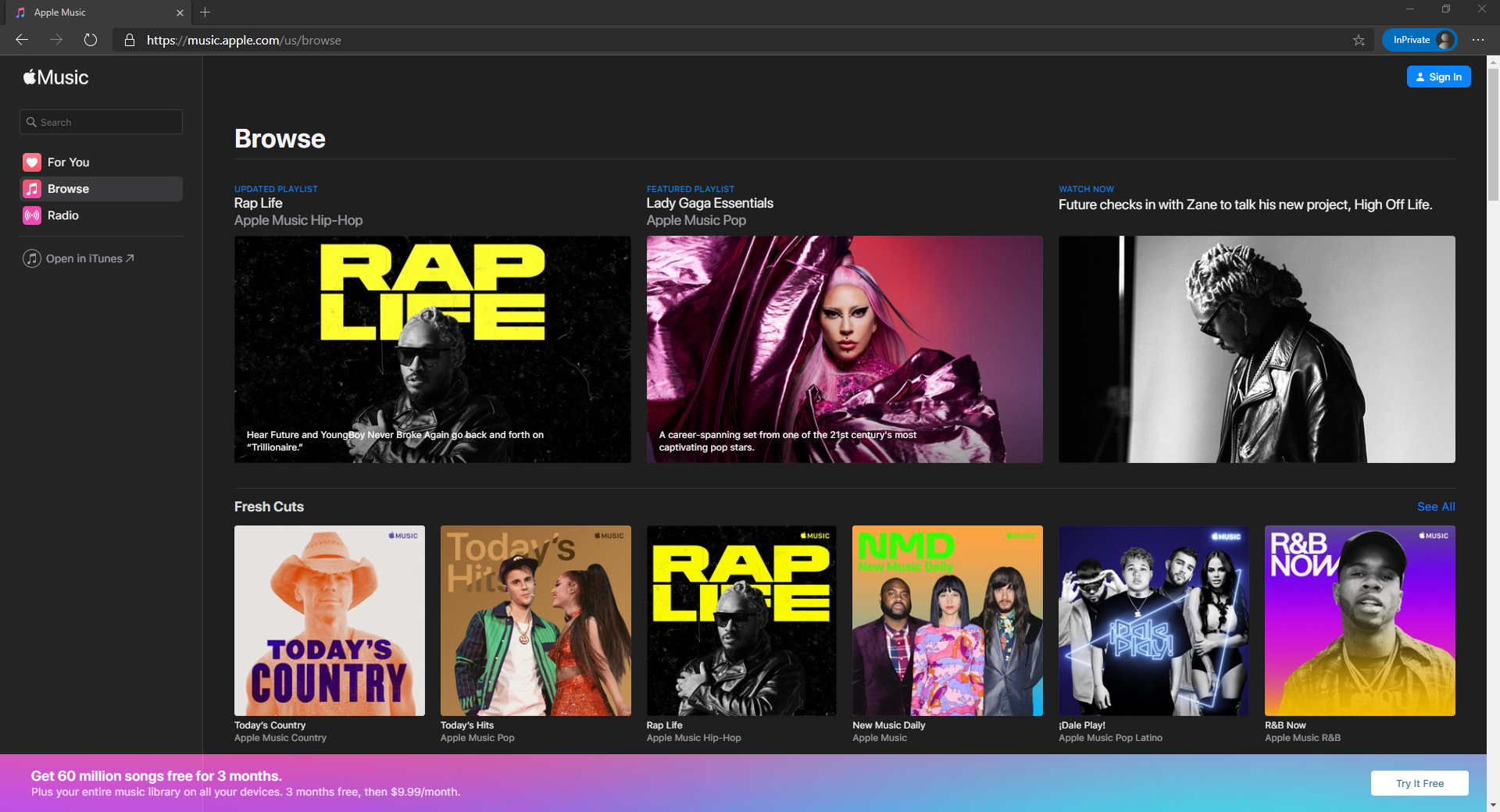This screenshot has width=1500, height=812.
Task: Open a new browser tab
Action: click(205, 12)
